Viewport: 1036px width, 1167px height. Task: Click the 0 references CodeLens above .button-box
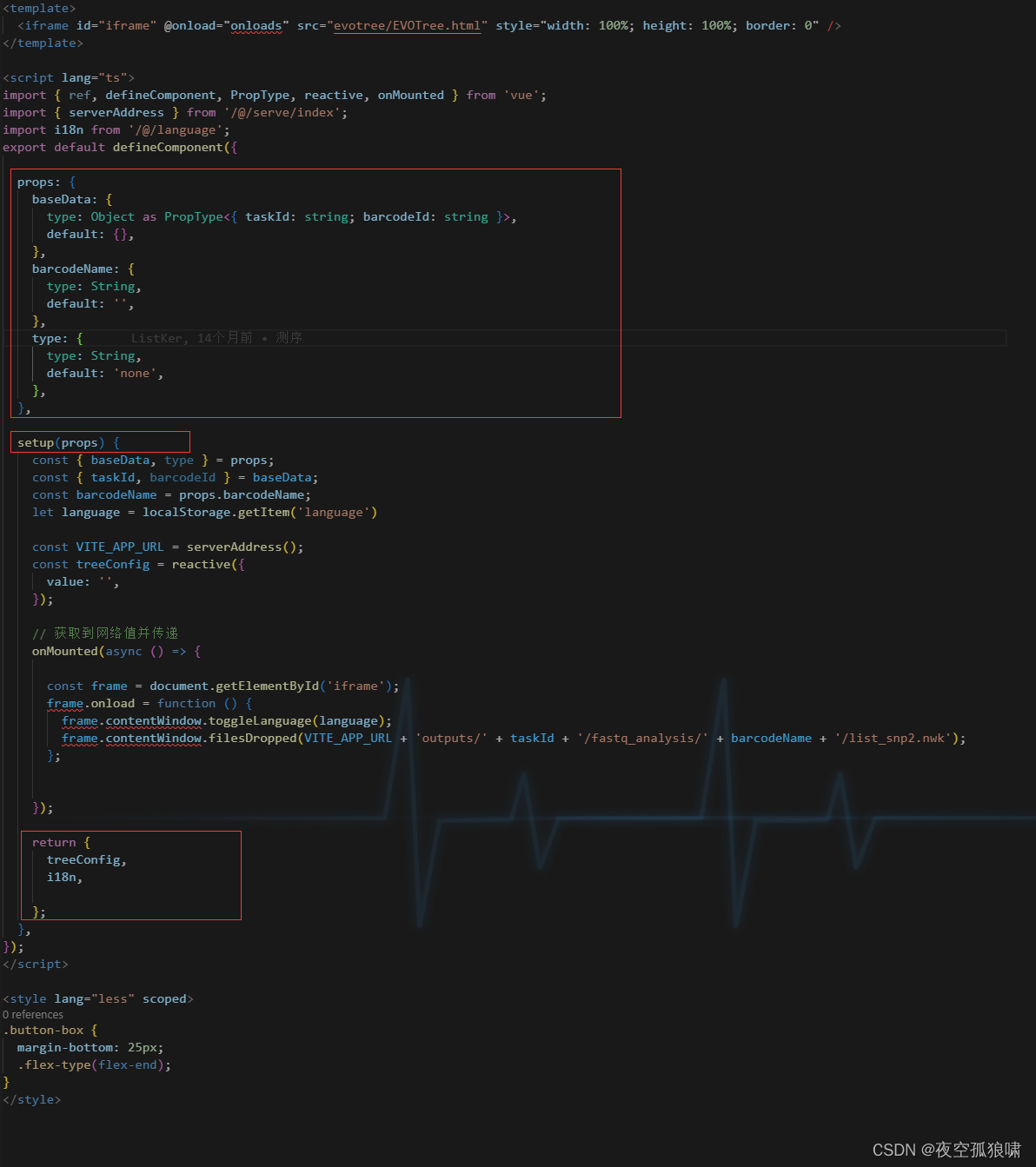(33, 1014)
